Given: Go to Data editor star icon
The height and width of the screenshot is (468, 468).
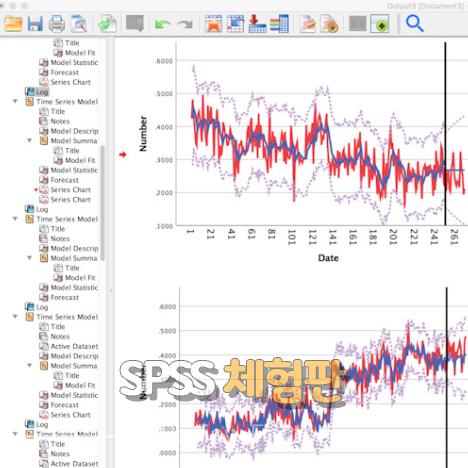Looking at the screenshot, I should (213, 24).
